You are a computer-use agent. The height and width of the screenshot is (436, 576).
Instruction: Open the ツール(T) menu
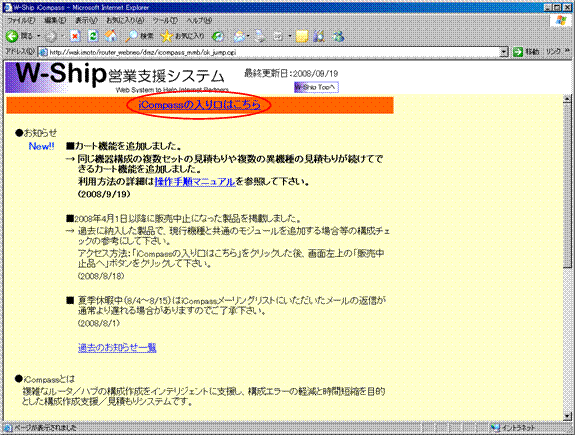click(x=165, y=21)
